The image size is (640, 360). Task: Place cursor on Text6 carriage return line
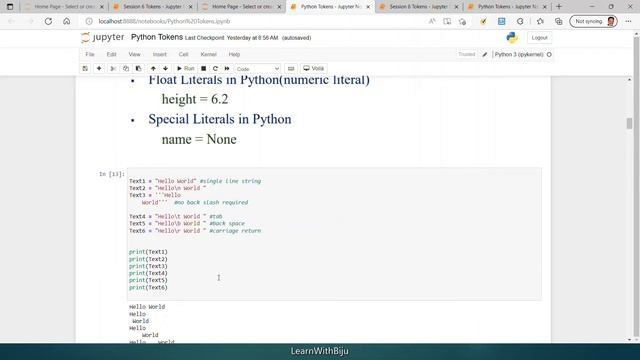[x=195, y=231]
